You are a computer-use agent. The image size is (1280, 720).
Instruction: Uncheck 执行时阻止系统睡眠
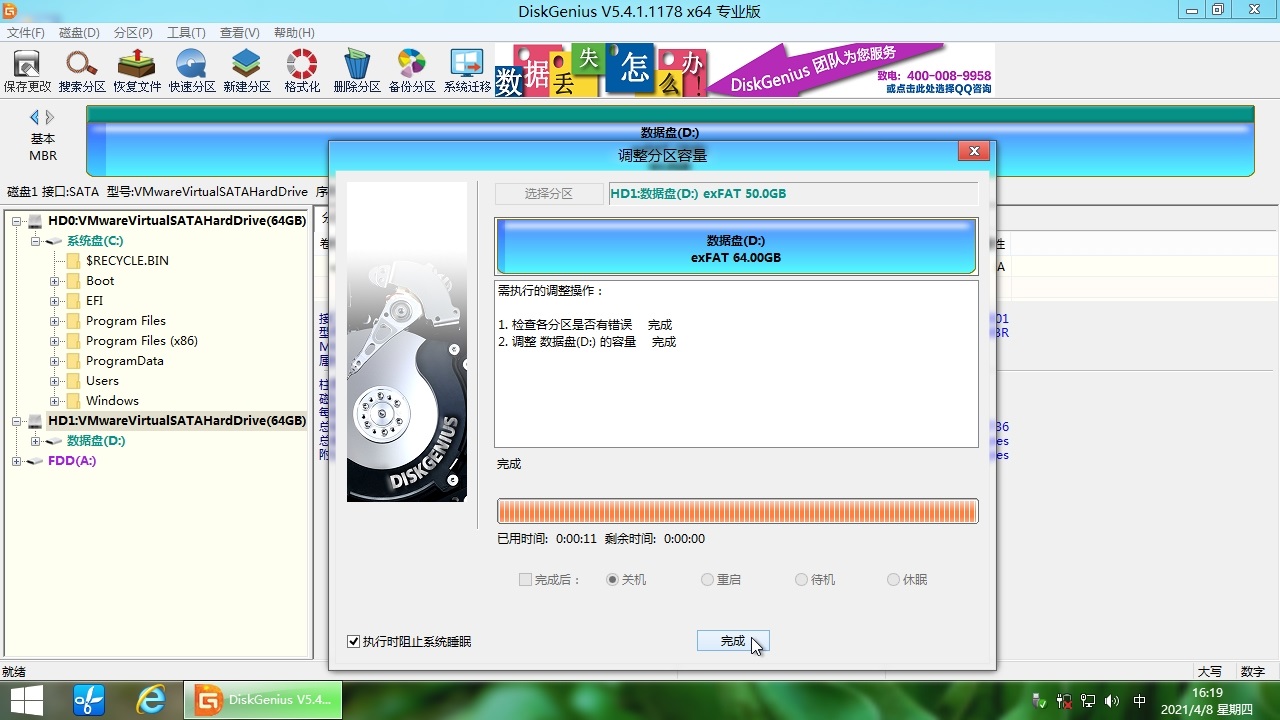pos(353,642)
